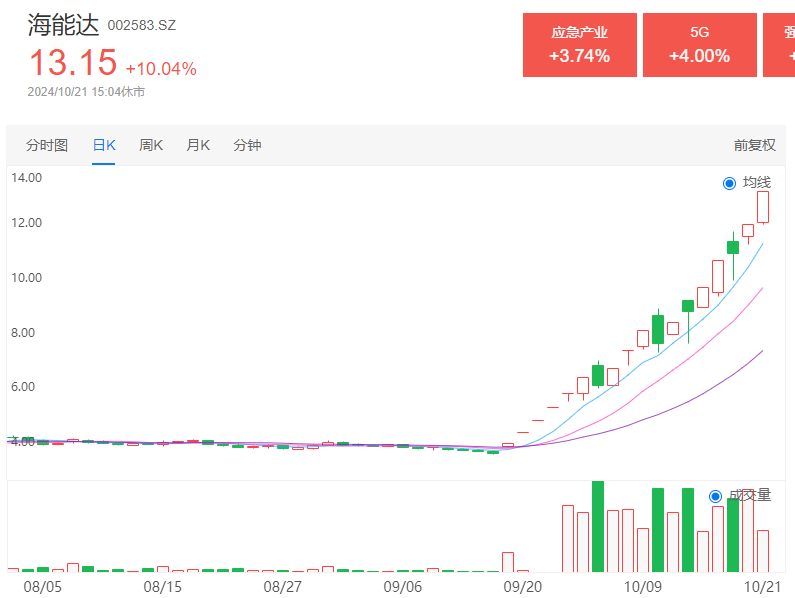Click the 09/06 date axis label
This screenshot has width=795, height=598.
click(403, 587)
